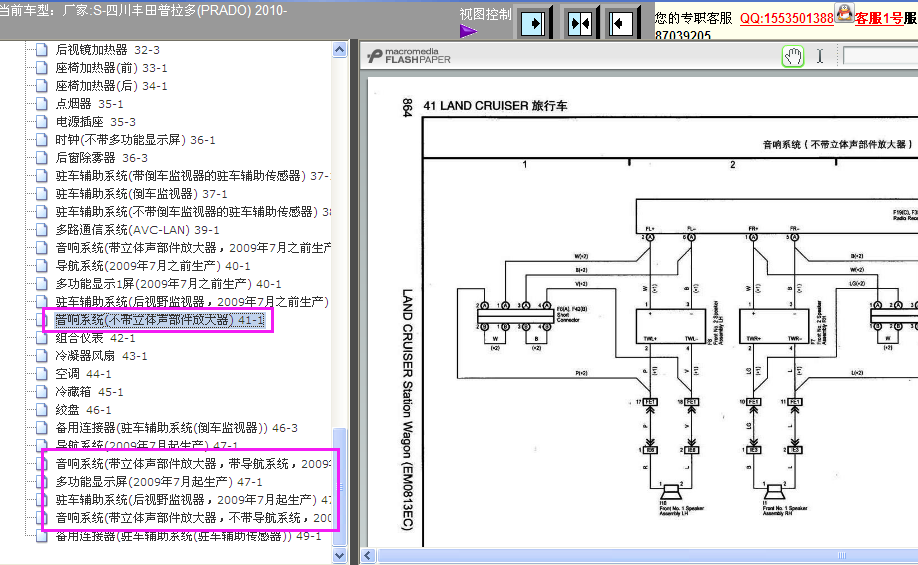
Task: Open 后视镜加热器 32-3 diagram
Action: point(107,50)
